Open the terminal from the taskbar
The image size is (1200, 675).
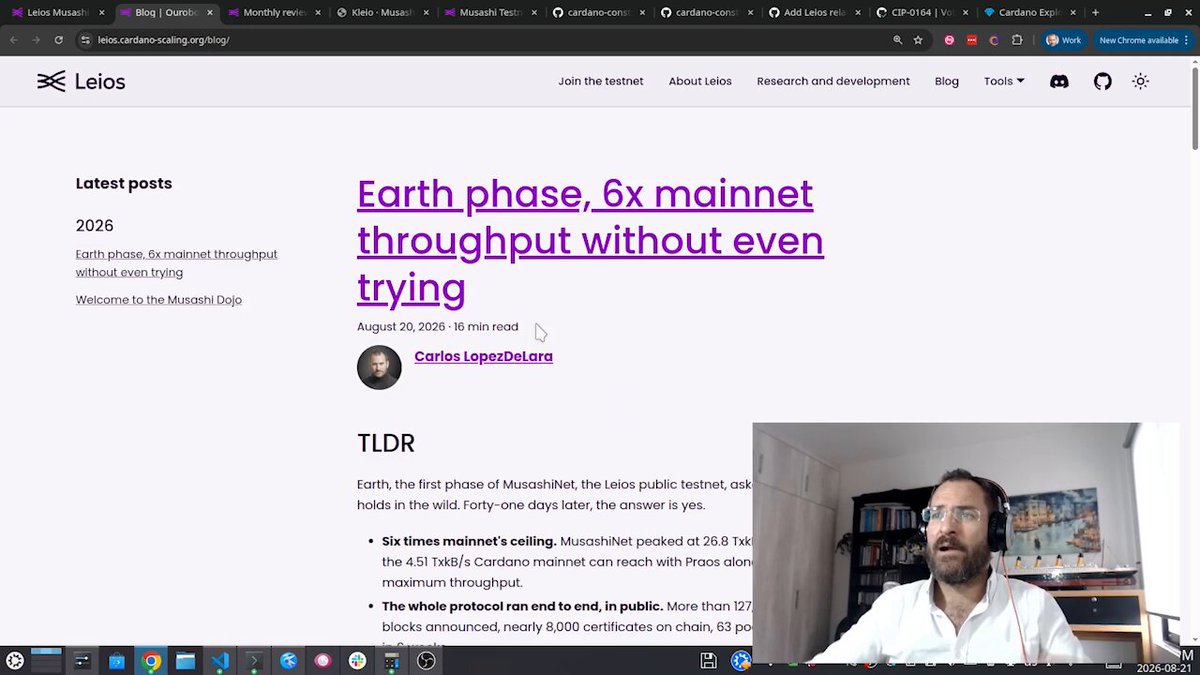[254, 661]
